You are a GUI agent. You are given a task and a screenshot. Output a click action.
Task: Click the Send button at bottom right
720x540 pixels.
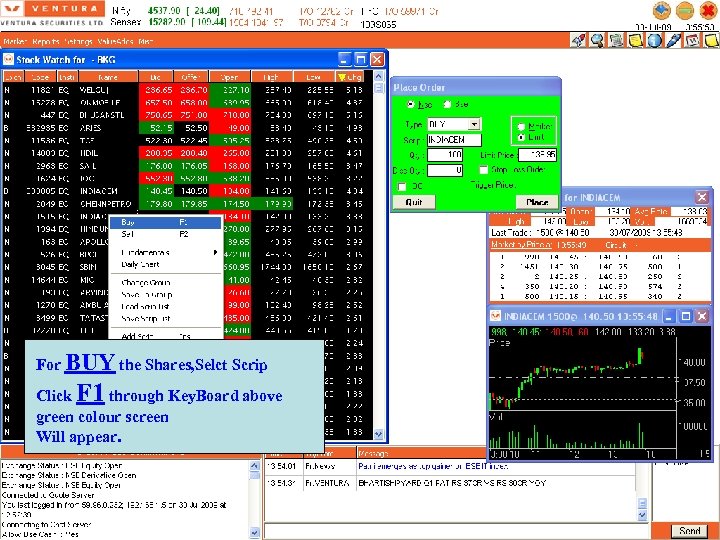pyautogui.click(x=689, y=531)
